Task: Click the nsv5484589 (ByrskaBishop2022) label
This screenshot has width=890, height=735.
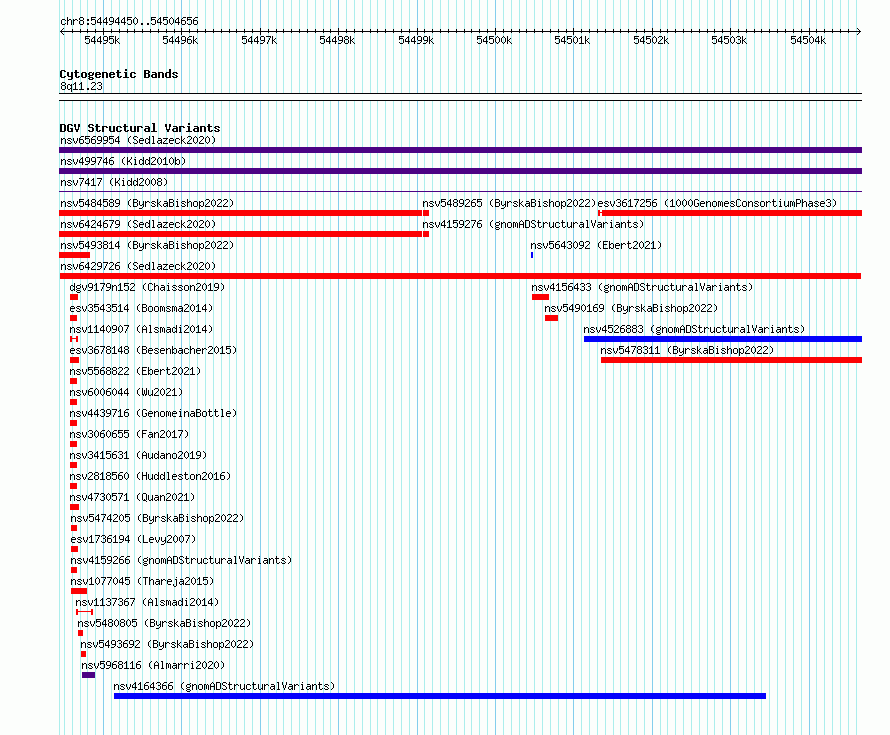Action: click(x=147, y=203)
